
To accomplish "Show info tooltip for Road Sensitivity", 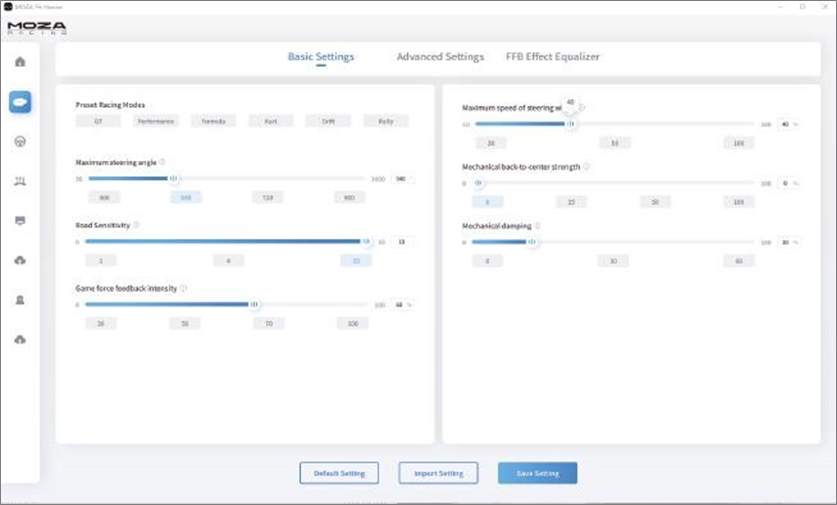I will tap(136, 225).
